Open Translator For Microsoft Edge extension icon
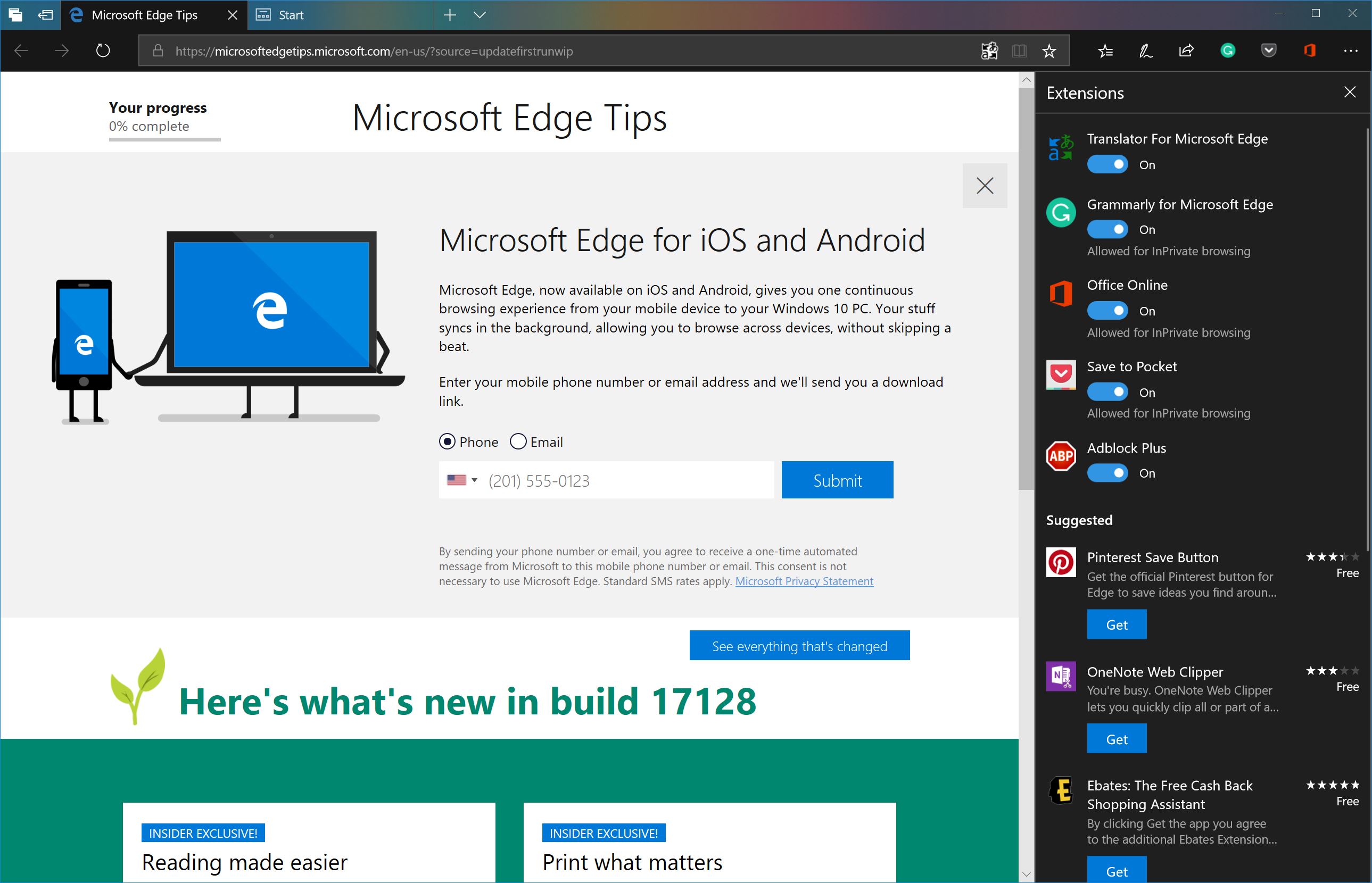 click(1061, 148)
